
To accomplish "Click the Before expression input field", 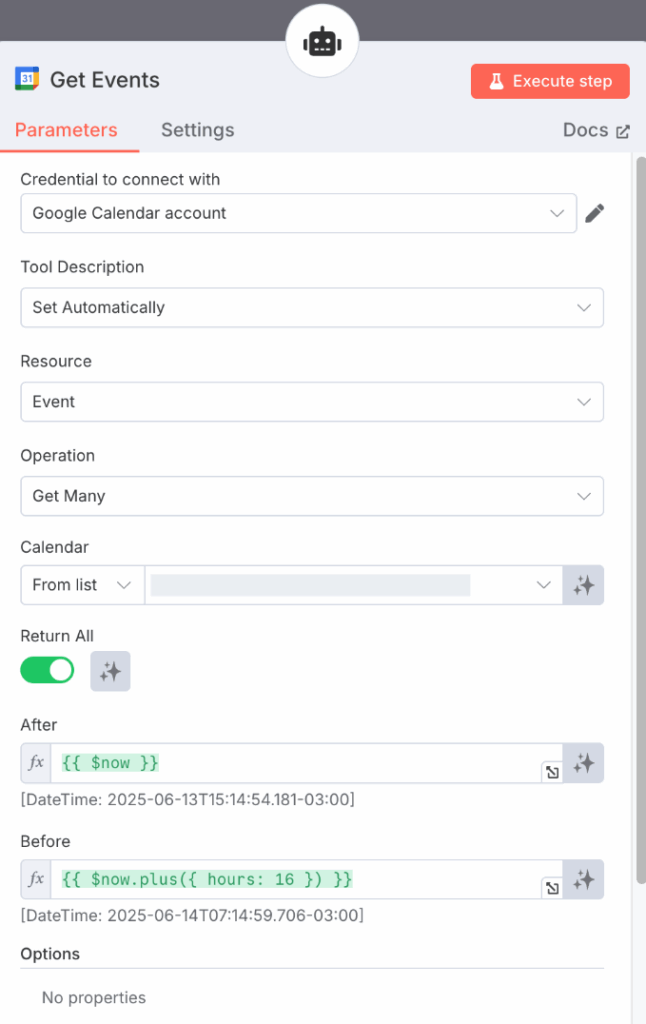I will click(300, 880).
